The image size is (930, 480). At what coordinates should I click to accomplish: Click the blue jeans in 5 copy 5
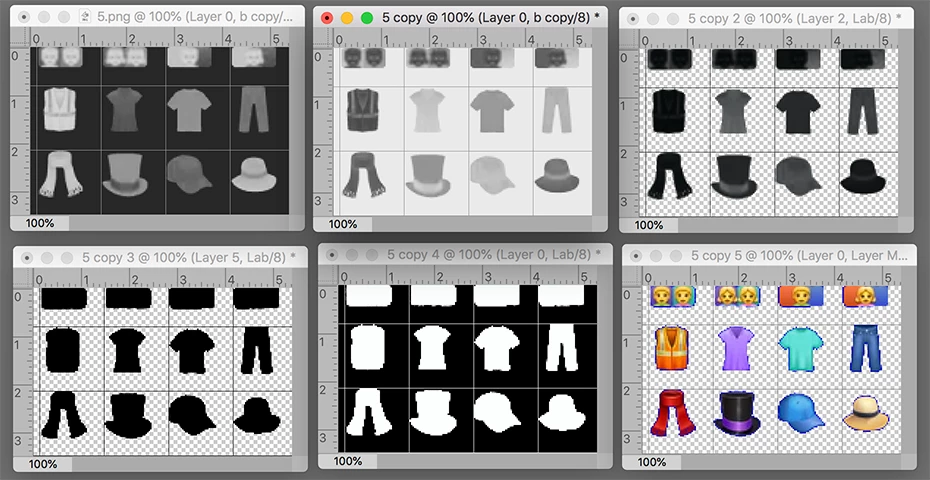click(865, 350)
